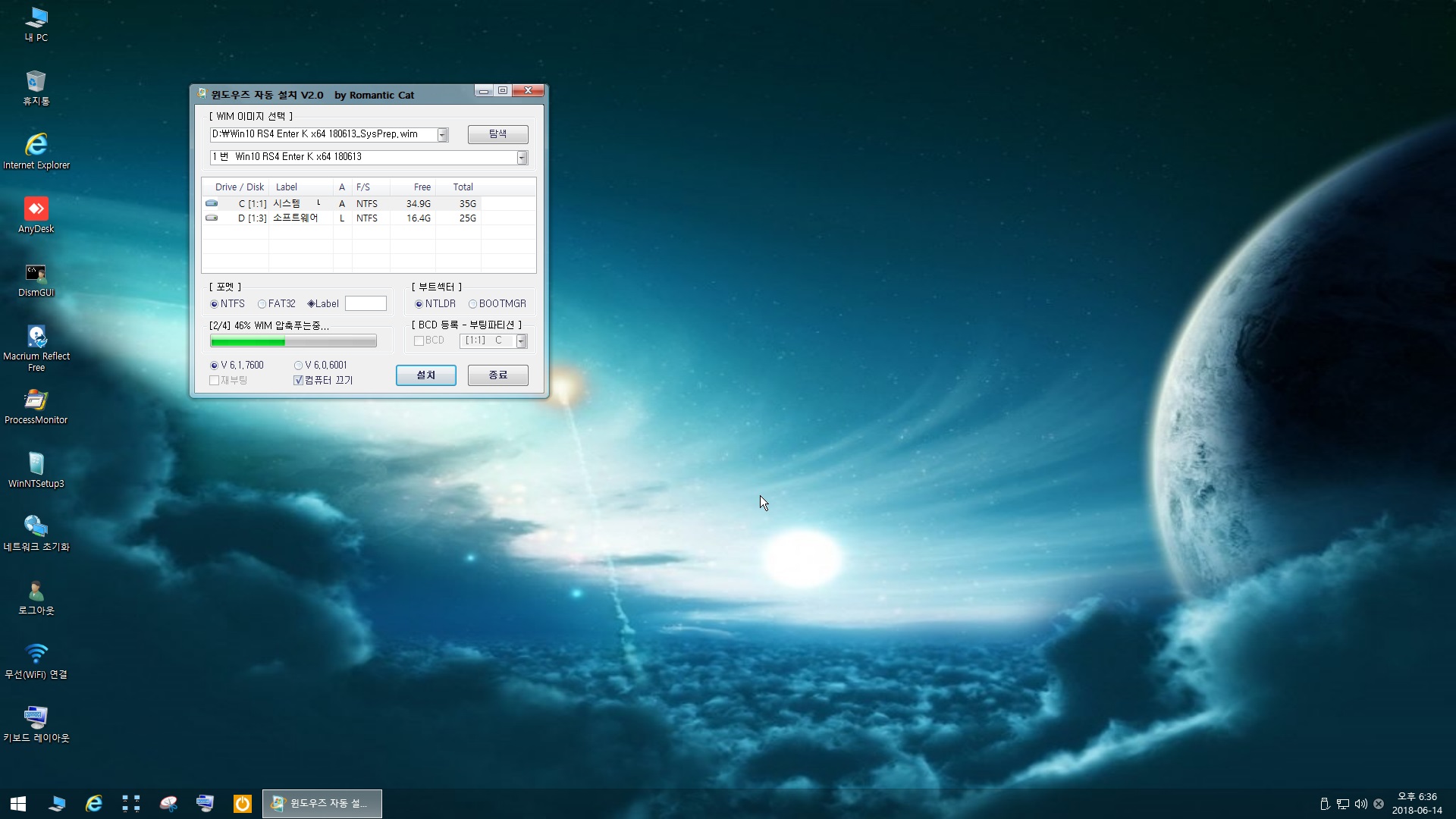1456x819 pixels.
Task: Open the 휴지통 recycle bin icon
Action: click(36, 87)
